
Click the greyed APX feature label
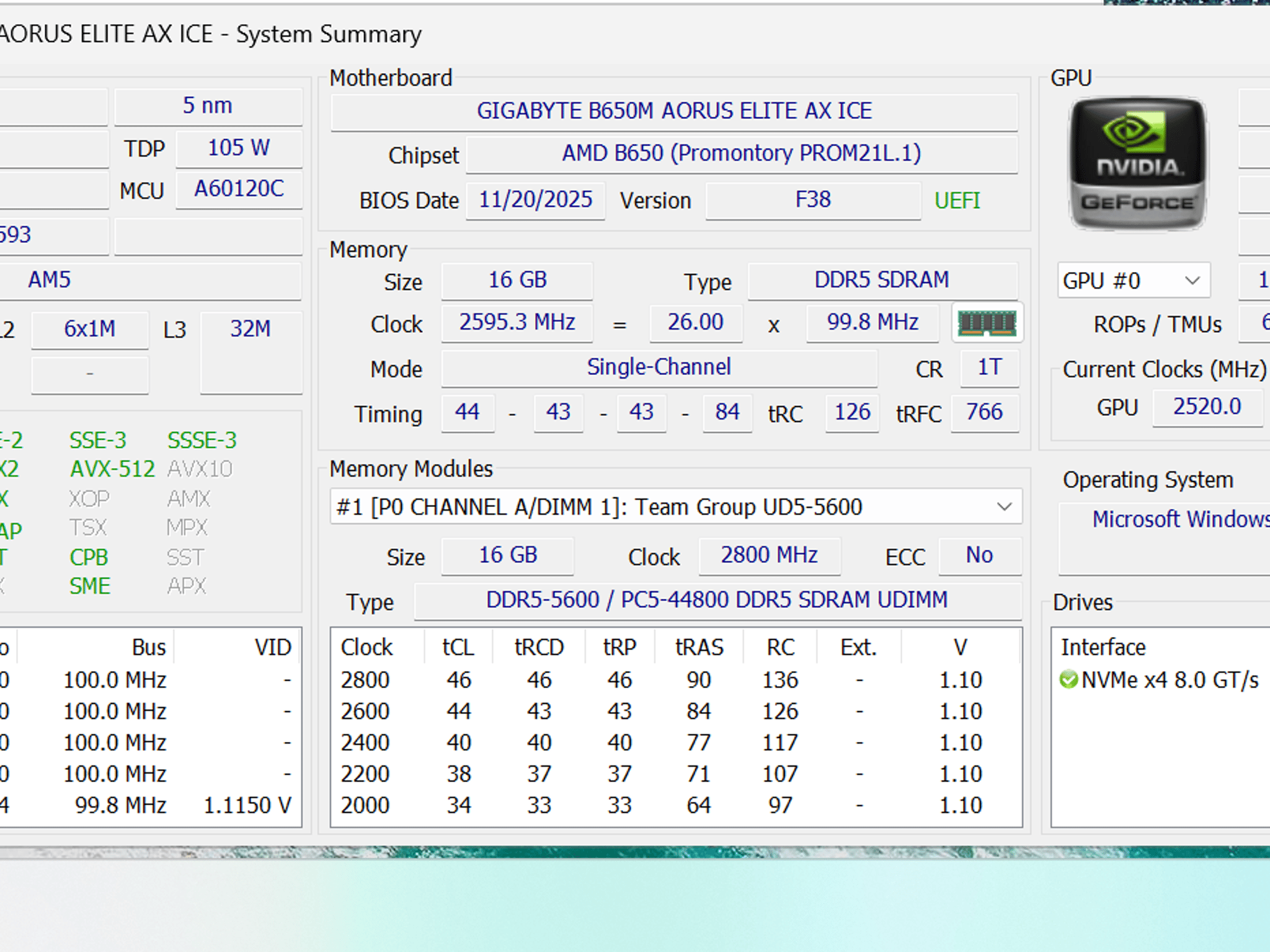coord(187,586)
